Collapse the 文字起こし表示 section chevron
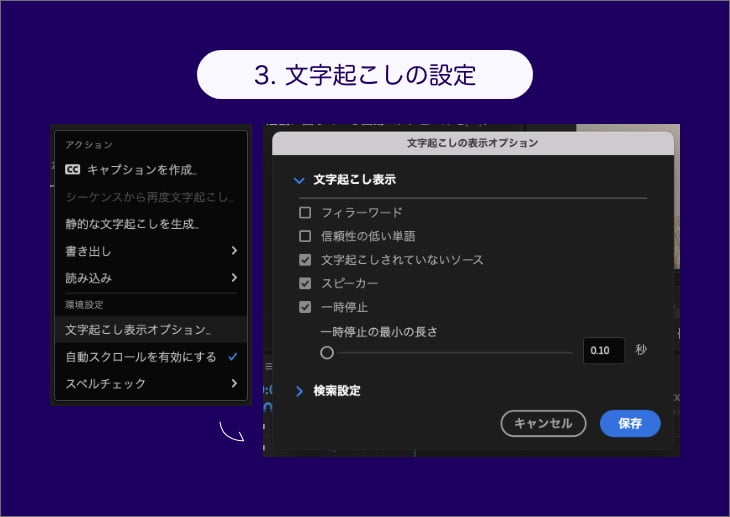 298,181
